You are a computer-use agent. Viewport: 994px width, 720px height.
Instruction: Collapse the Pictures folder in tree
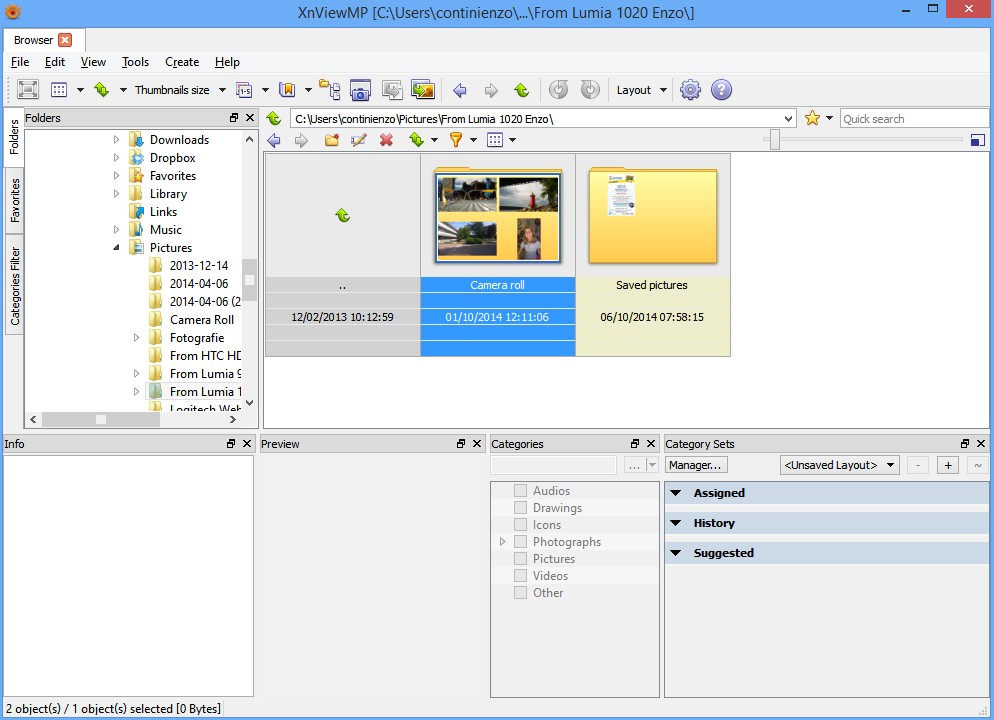(116, 248)
